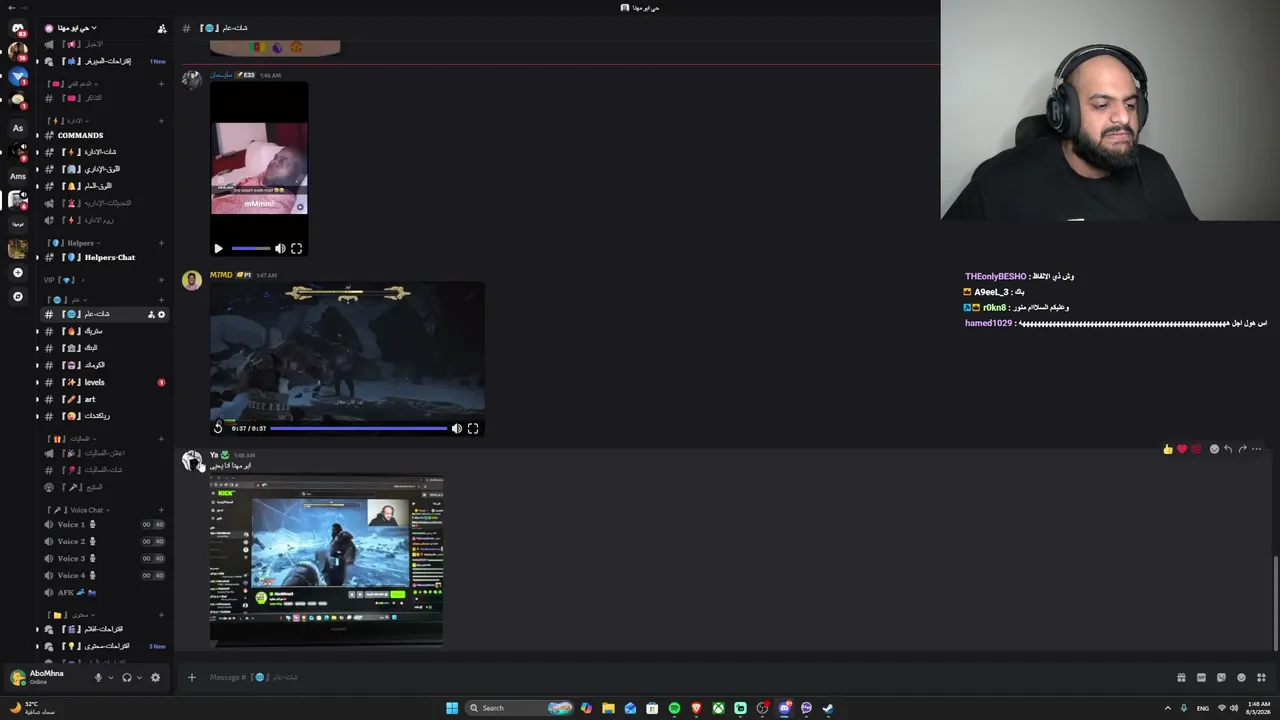Image resolution: width=1280 pixels, height=720 pixels.
Task: Open the AboMhna user profile panel
Action: [47, 677]
